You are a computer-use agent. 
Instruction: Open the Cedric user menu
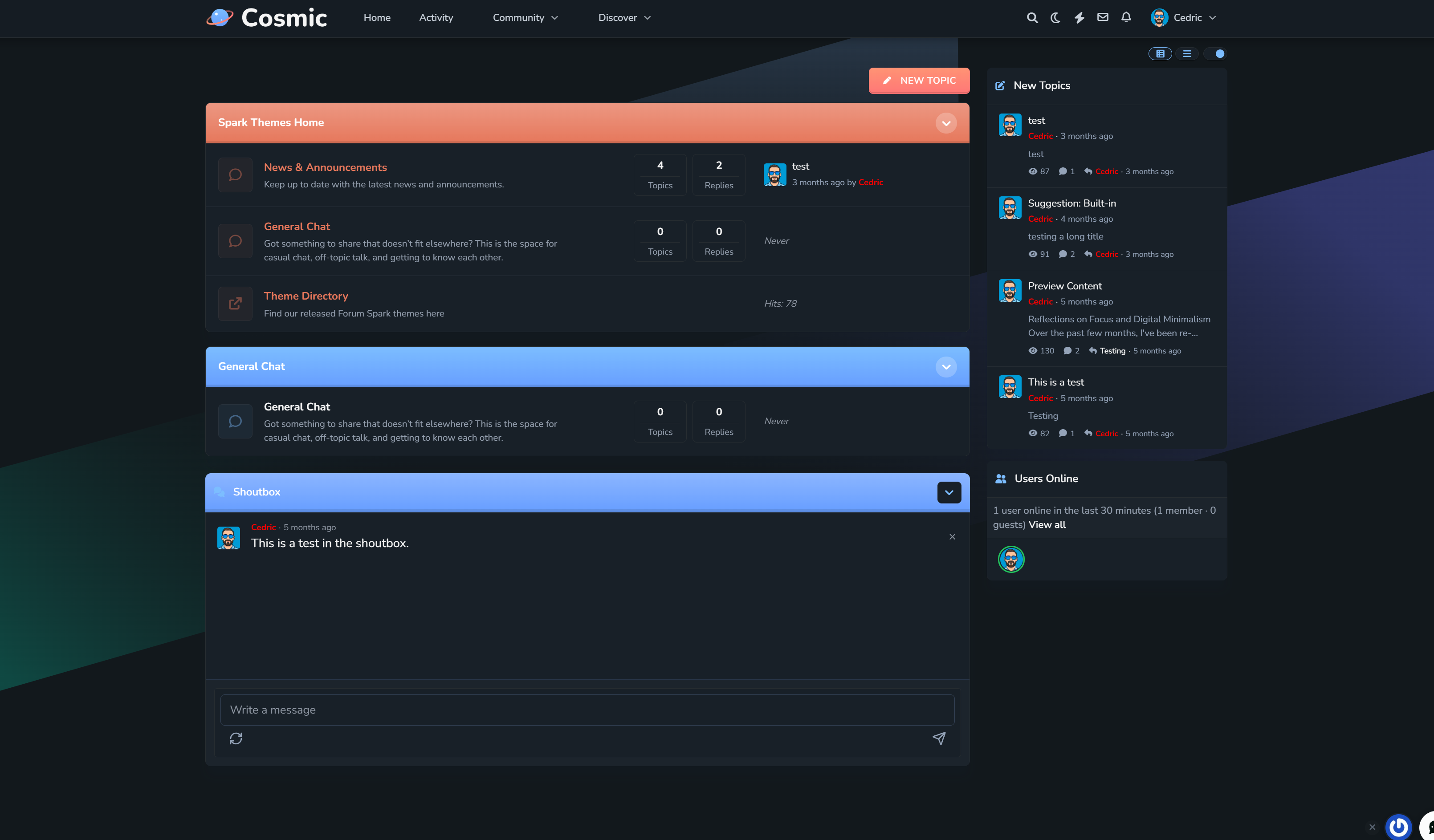pyautogui.click(x=1183, y=18)
